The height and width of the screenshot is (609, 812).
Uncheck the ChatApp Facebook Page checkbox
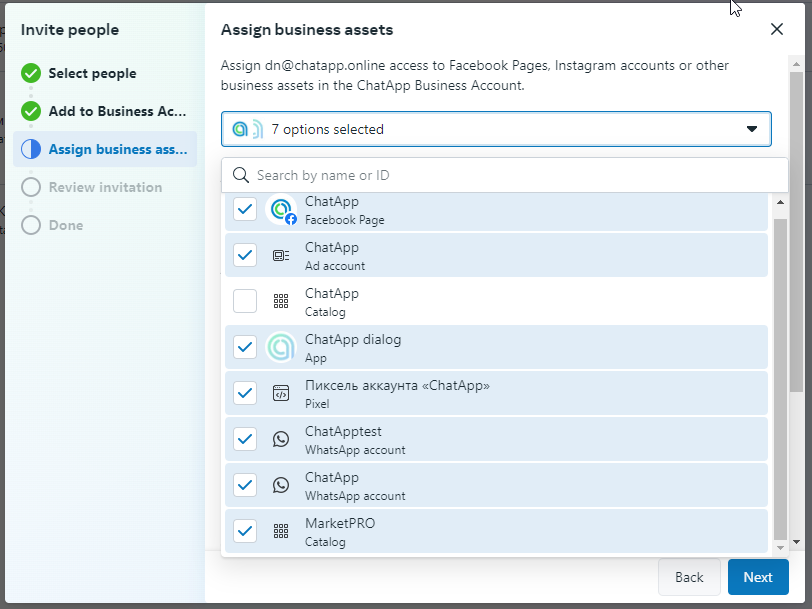pyautogui.click(x=245, y=209)
